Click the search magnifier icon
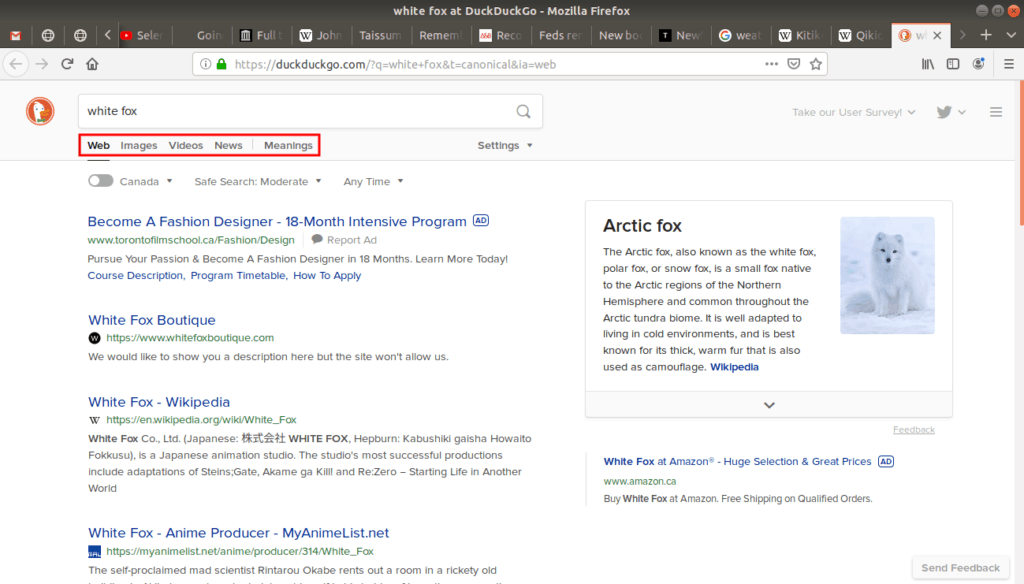Image resolution: width=1024 pixels, height=584 pixels. coord(523,111)
